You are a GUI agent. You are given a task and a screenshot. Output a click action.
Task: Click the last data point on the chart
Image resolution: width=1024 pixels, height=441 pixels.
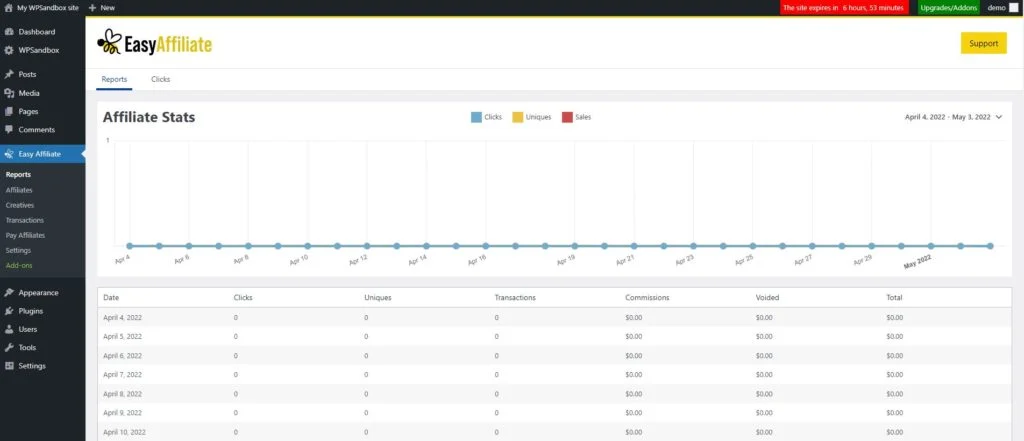[990, 246]
